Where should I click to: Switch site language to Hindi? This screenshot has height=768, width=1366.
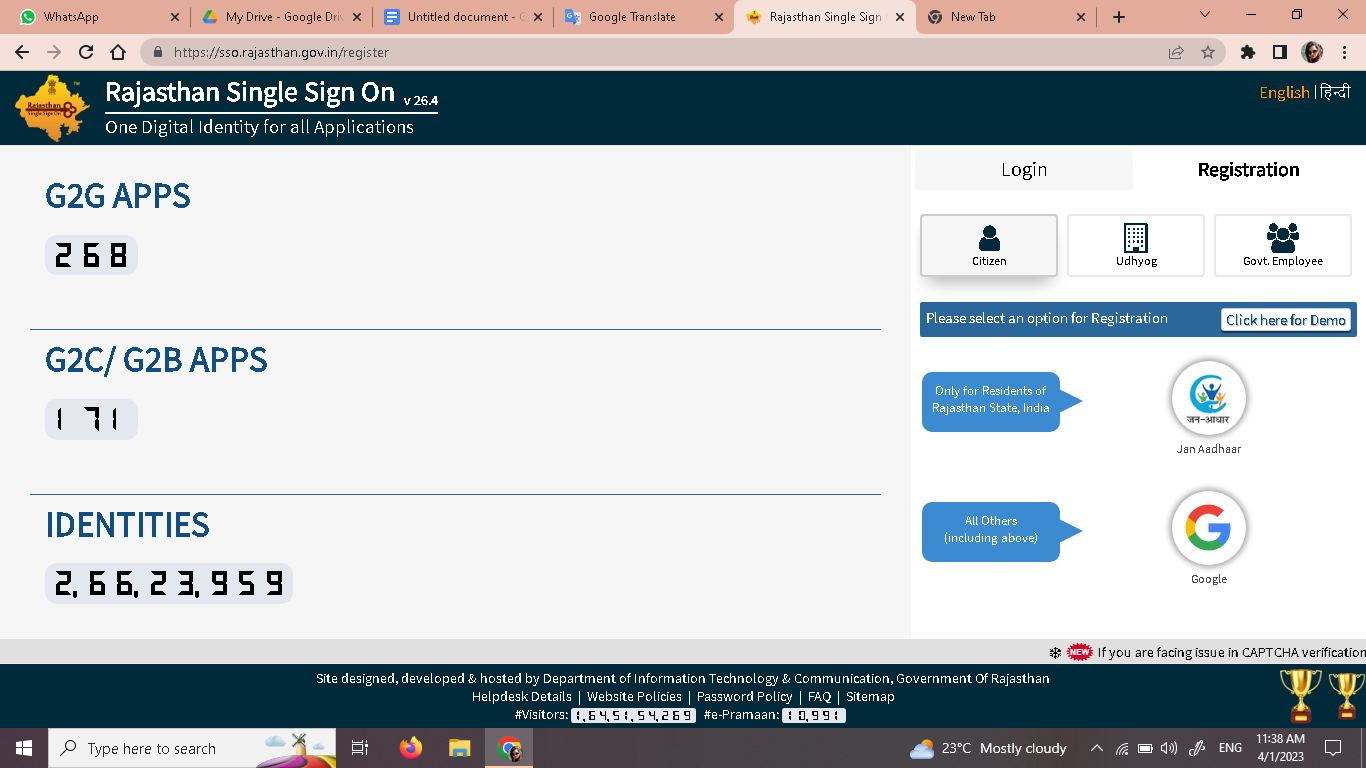[1335, 92]
